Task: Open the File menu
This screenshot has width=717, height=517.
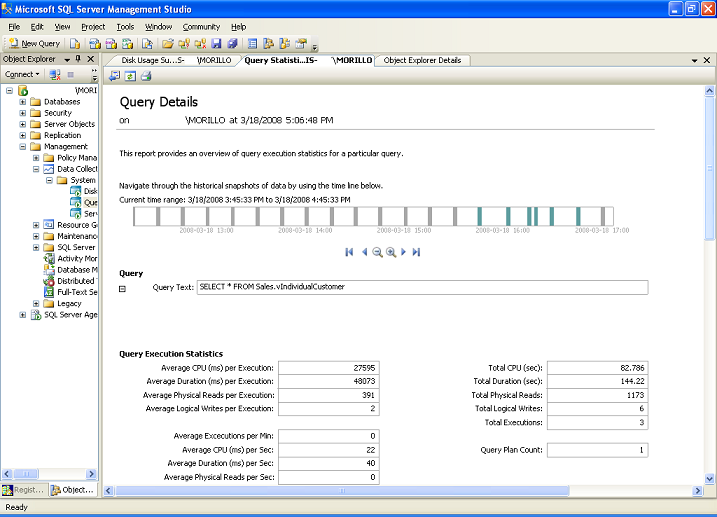Action: pyautogui.click(x=14, y=27)
